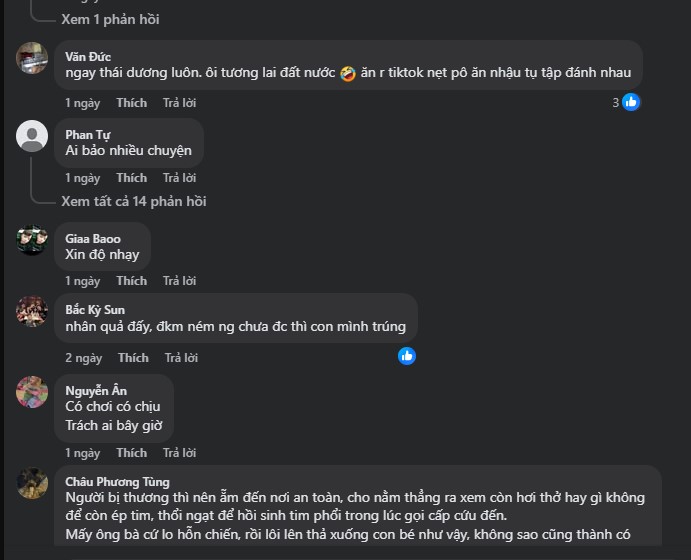Click the like reaction icon on Văn Đức's comment

click(x=631, y=102)
